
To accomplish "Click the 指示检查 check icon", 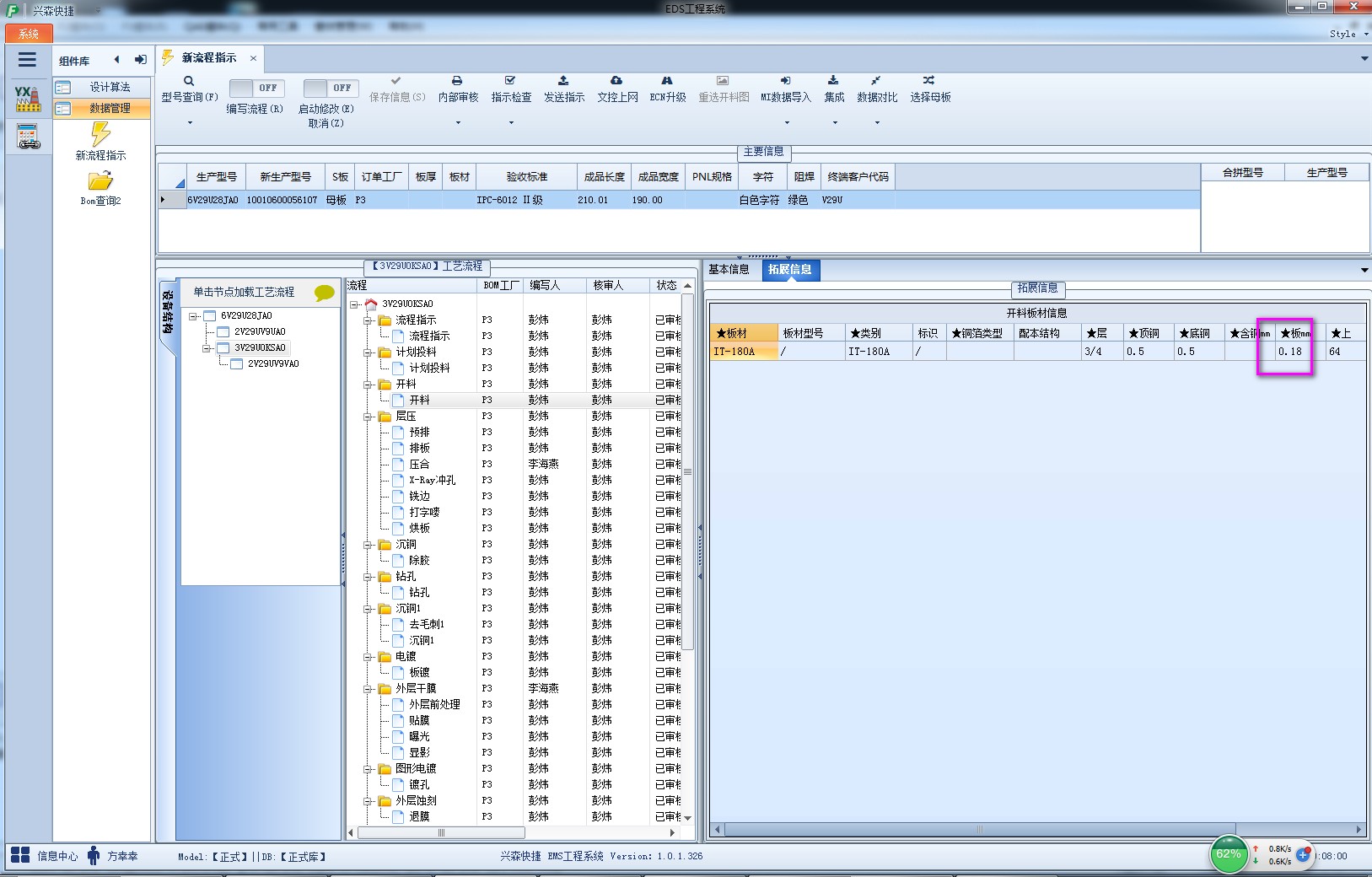I will click(510, 81).
